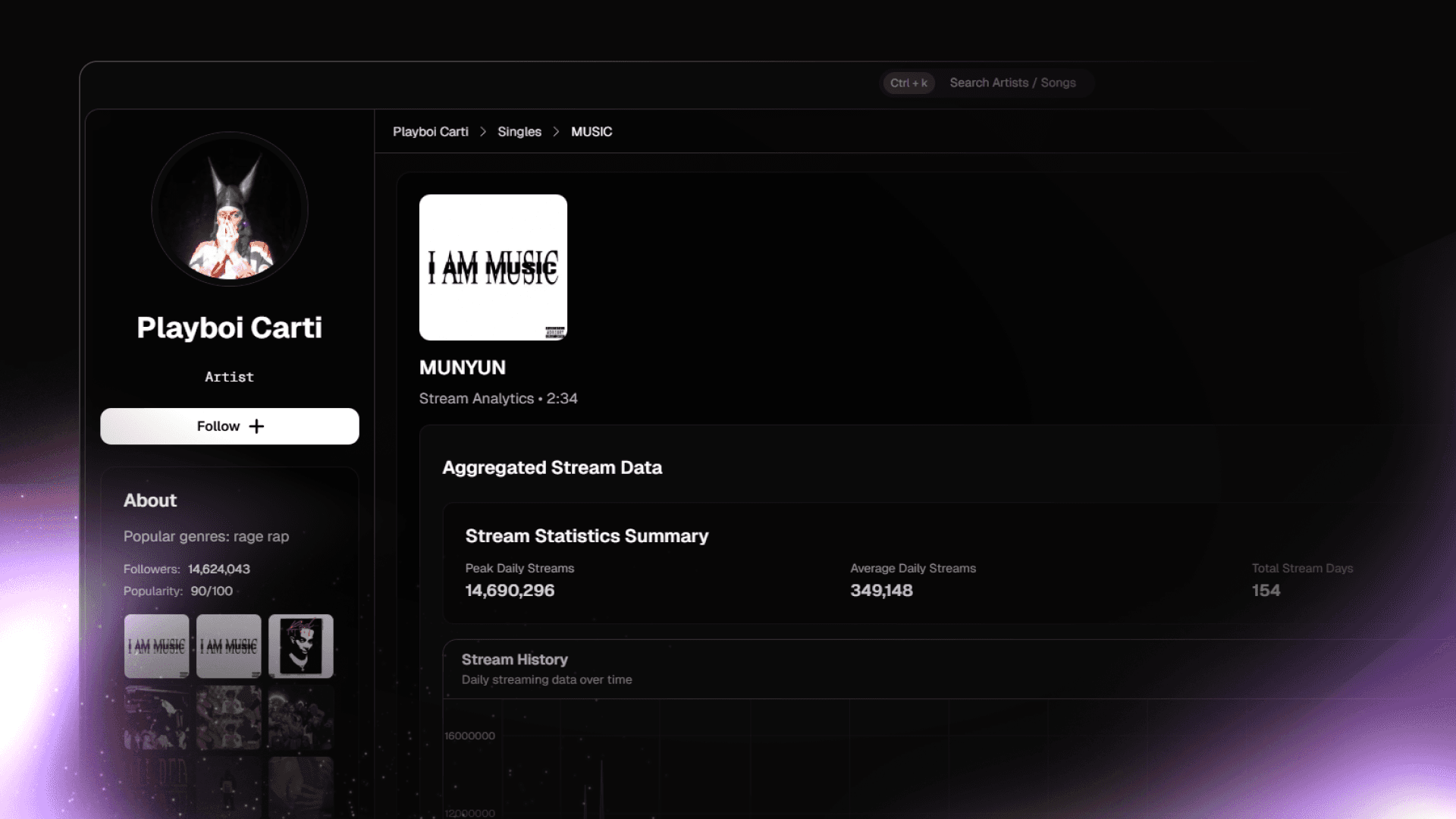Open the Singles breadcrumb
1456x819 pixels.
[x=519, y=132]
